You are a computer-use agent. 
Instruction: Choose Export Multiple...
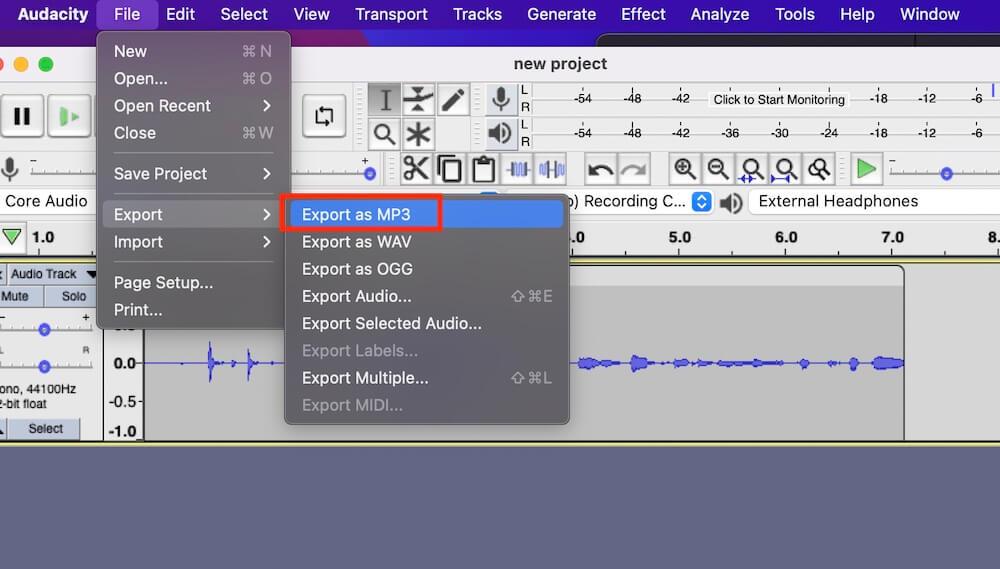point(426,378)
